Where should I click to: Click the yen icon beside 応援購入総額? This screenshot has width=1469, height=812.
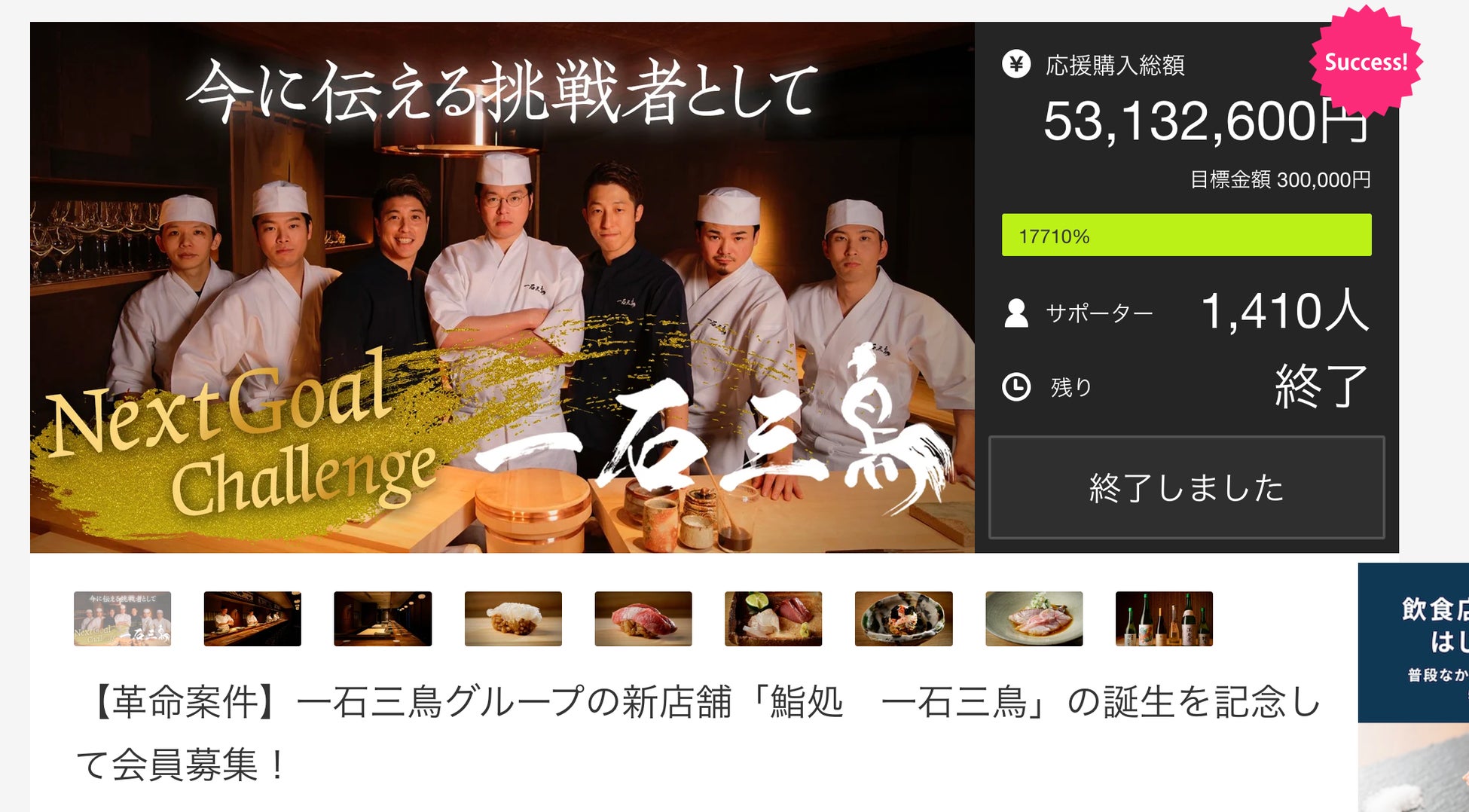1016,65
